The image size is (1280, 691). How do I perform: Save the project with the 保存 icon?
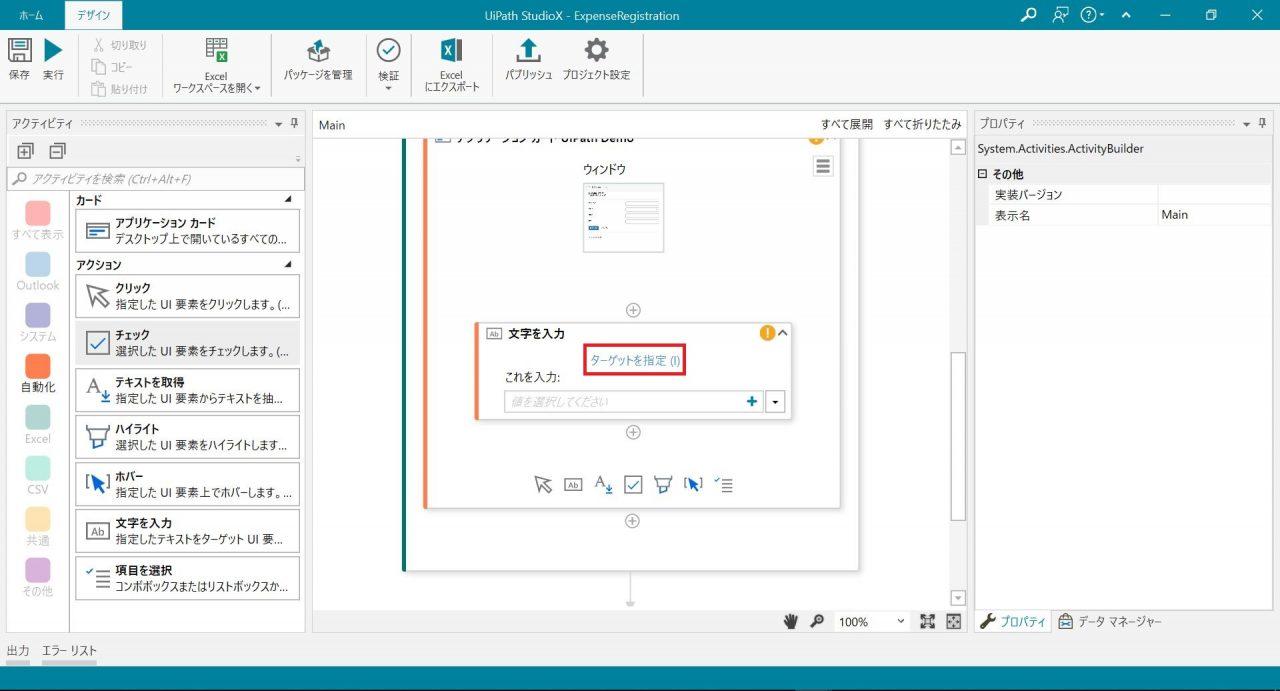tap(19, 58)
